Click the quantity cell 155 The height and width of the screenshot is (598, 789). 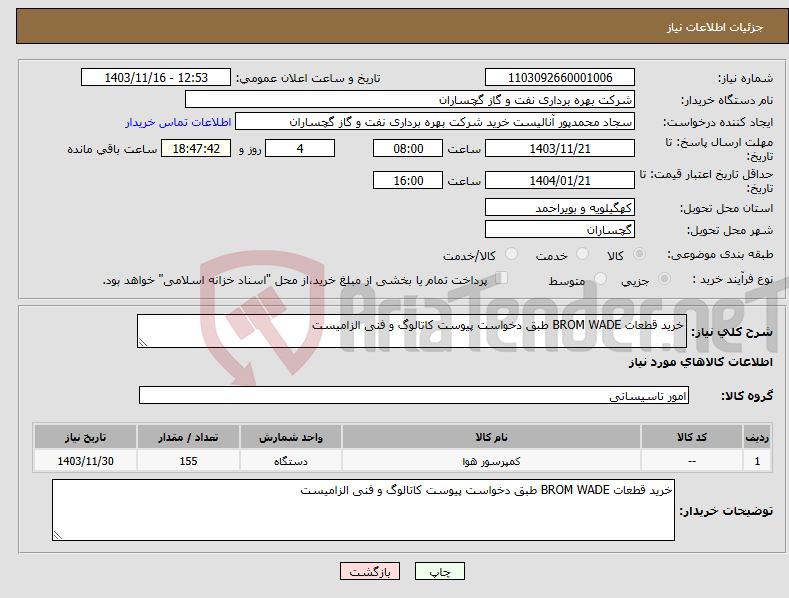(x=188, y=461)
